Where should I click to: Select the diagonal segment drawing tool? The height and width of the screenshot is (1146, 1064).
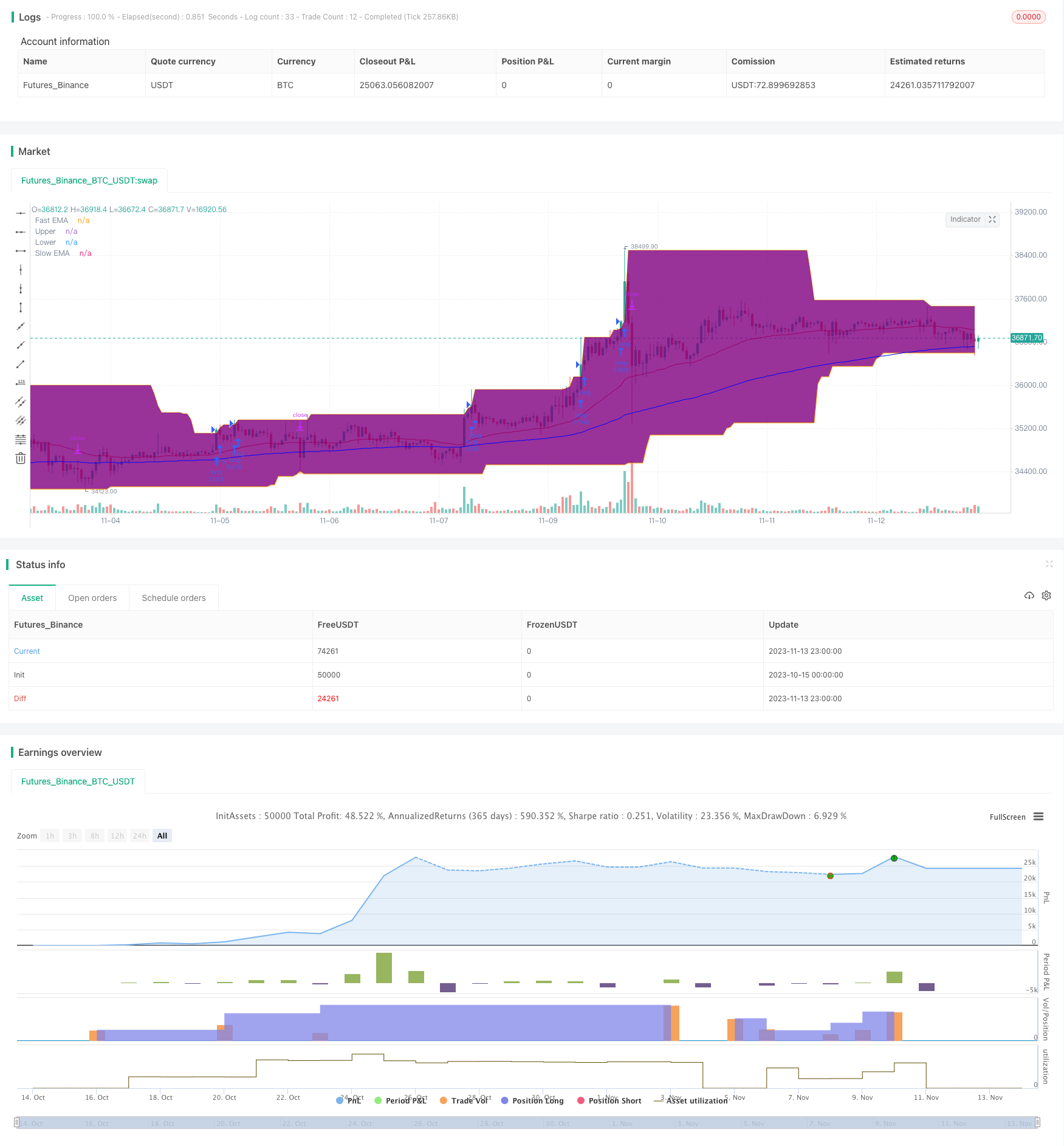(21, 364)
